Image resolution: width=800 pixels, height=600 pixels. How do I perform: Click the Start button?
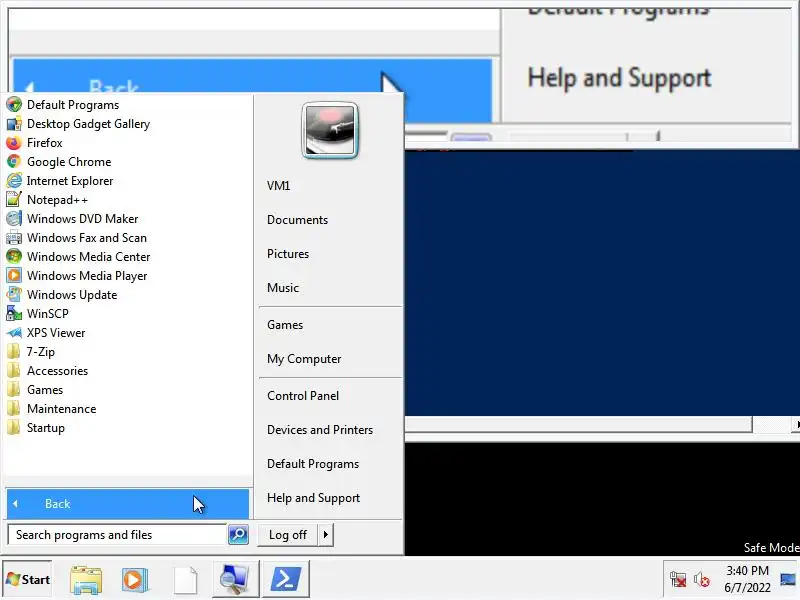[x=28, y=580]
